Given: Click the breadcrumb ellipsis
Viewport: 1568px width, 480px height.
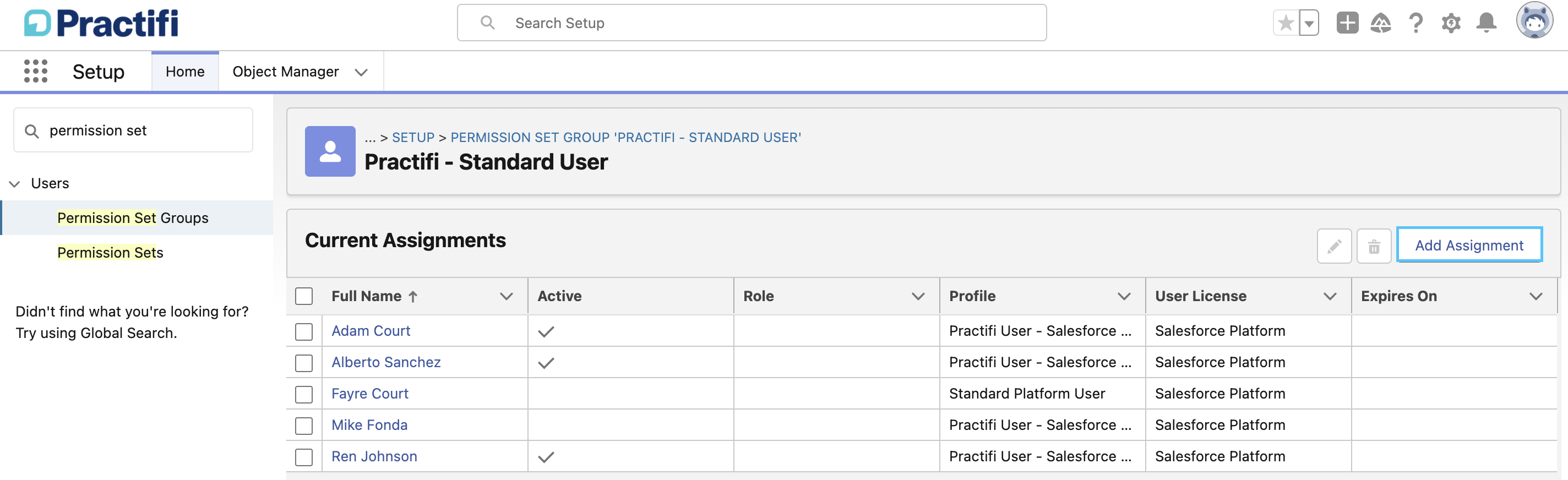Looking at the screenshot, I should [370, 138].
